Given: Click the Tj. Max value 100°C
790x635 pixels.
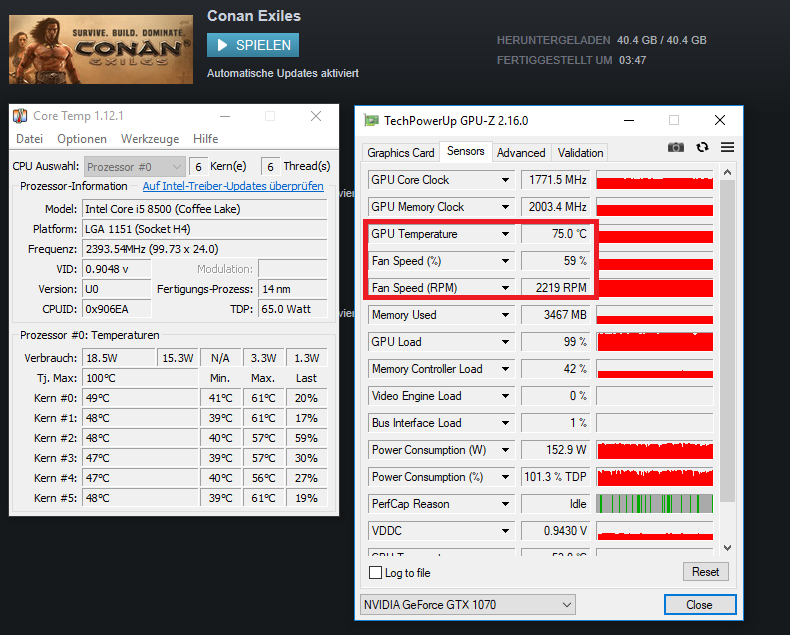Looking at the screenshot, I should tap(140, 378).
